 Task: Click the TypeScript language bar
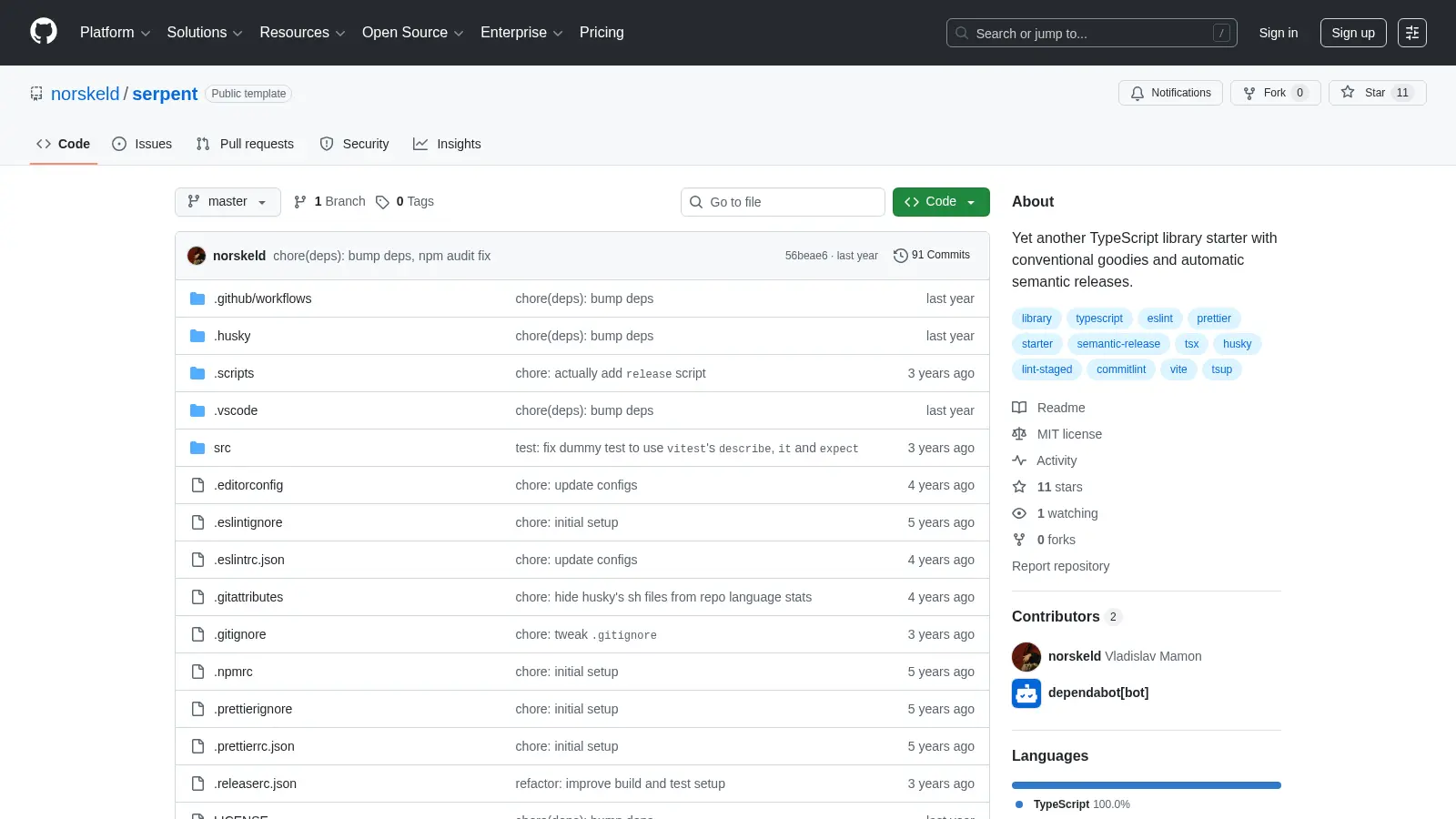pos(1147,785)
